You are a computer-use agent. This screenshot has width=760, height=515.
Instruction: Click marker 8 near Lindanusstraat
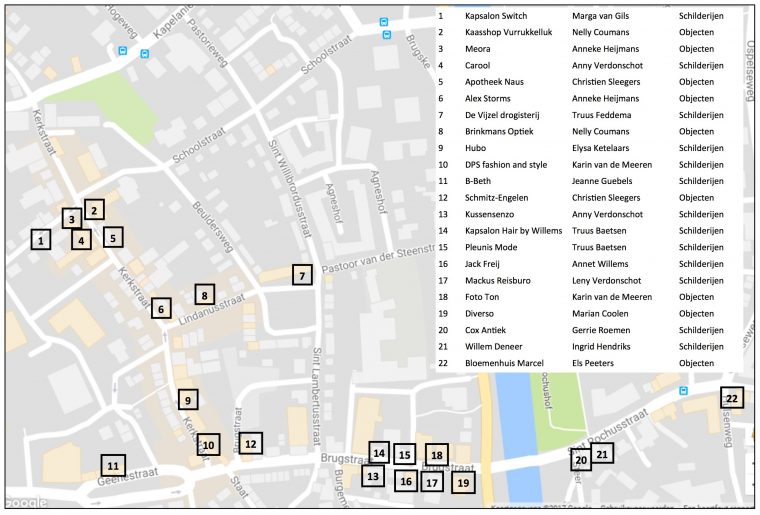click(204, 295)
